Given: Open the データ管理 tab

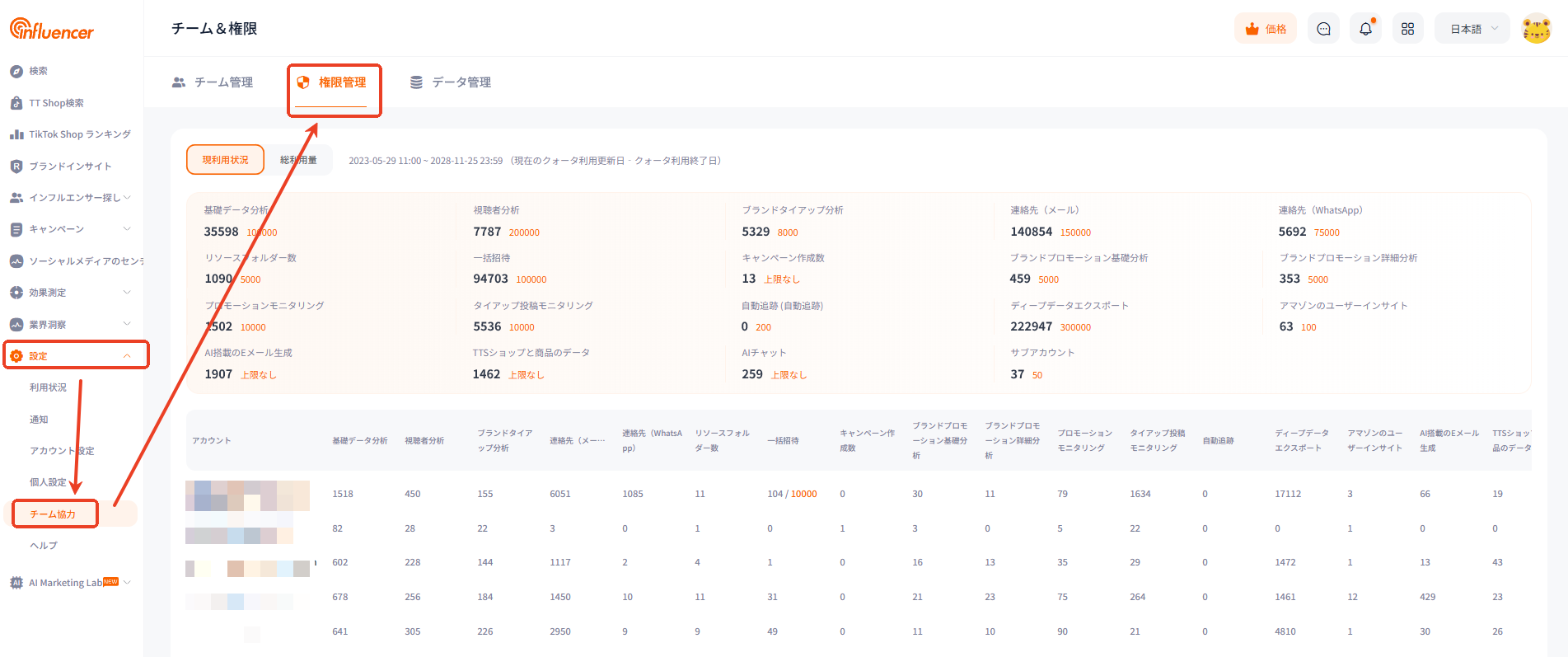Looking at the screenshot, I should [x=451, y=82].
